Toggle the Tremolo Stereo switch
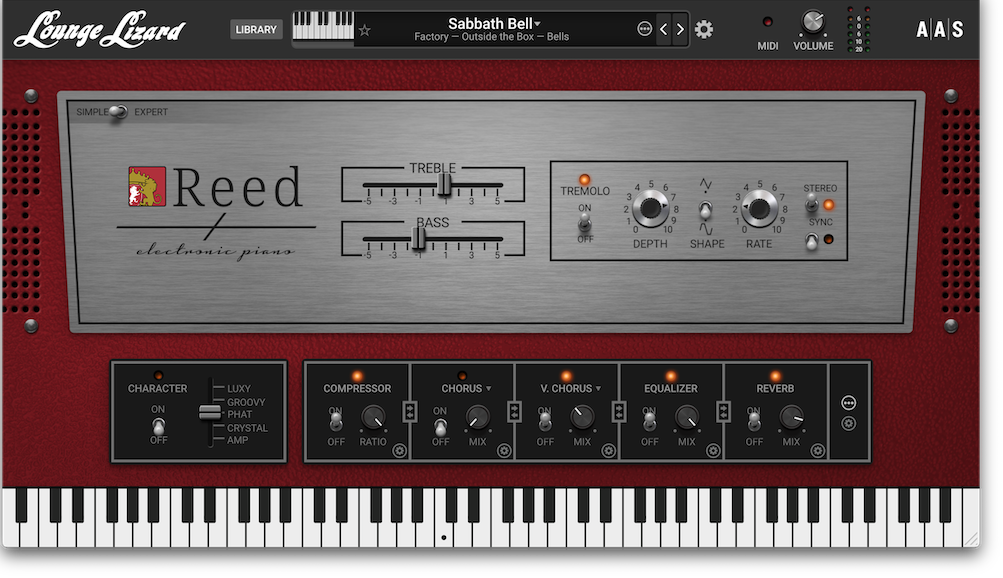This screenshot has width=1003, height=578. coord(812,204)
